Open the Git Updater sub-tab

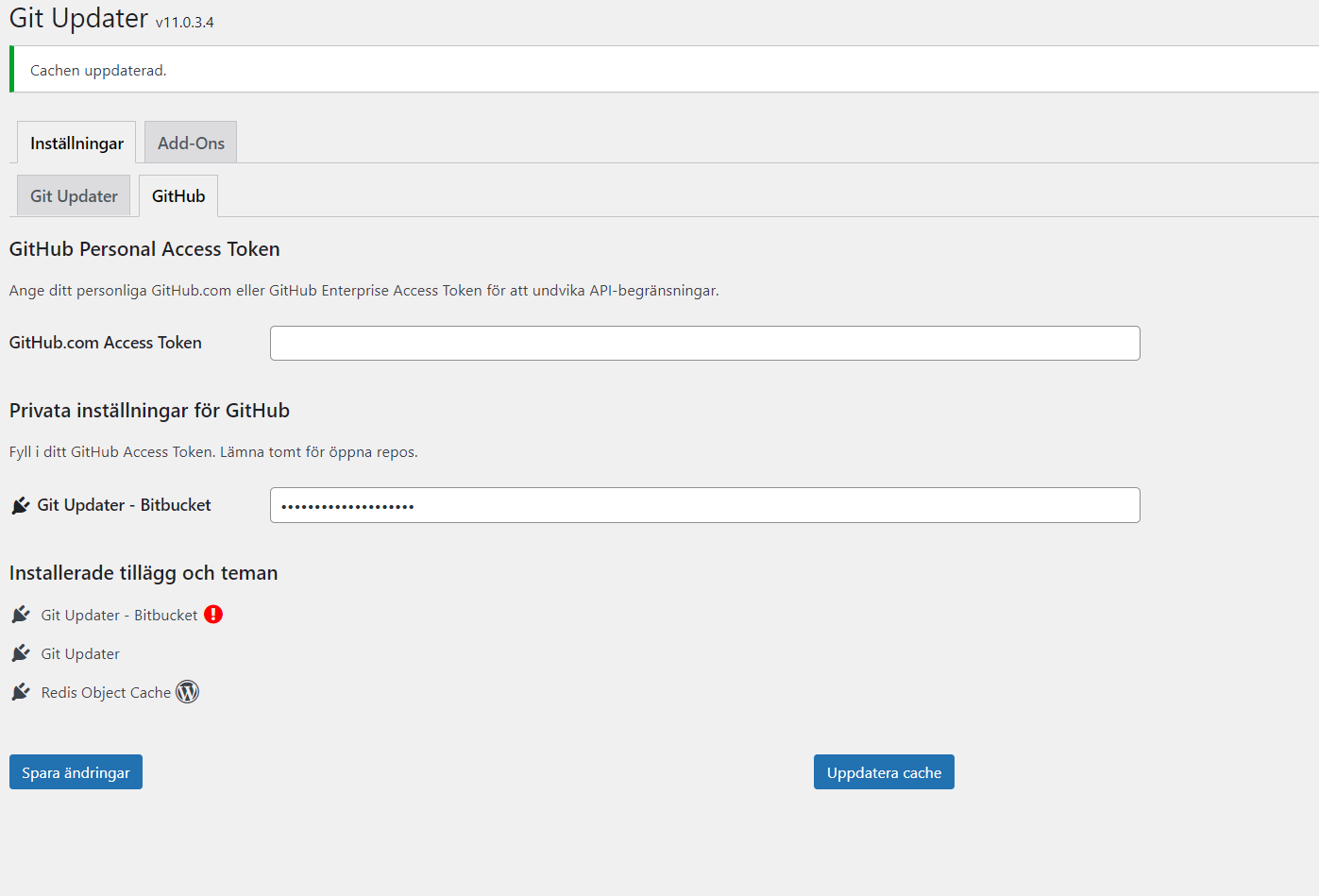coord(73,195)
